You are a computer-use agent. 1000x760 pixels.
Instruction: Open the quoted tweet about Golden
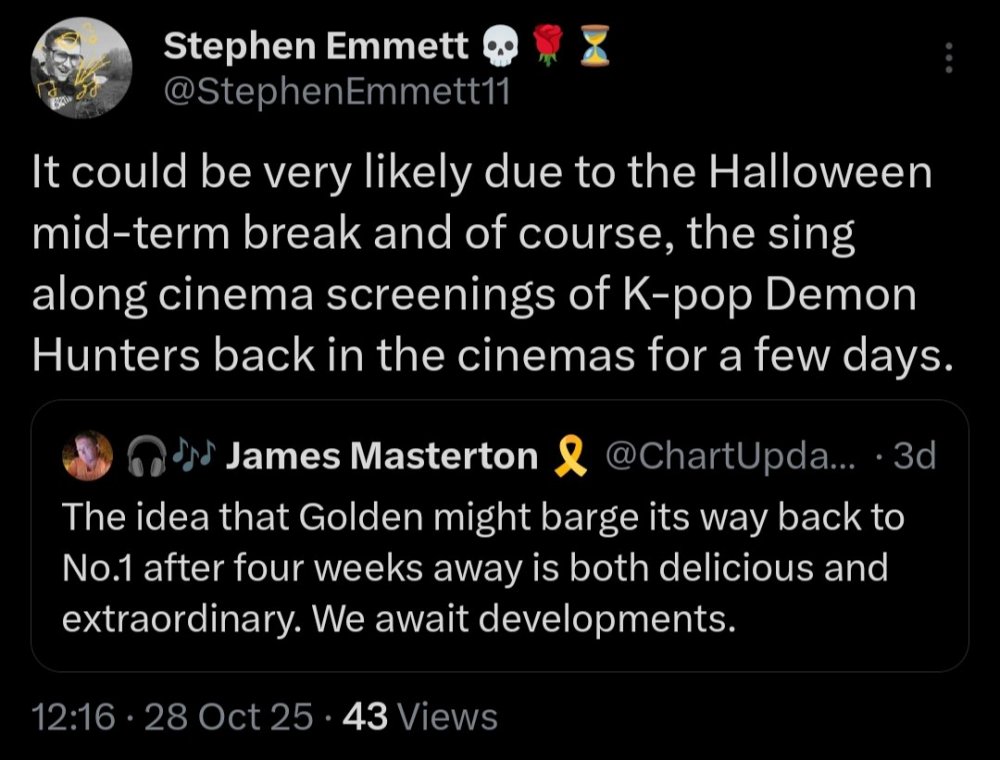coord(482,568)
